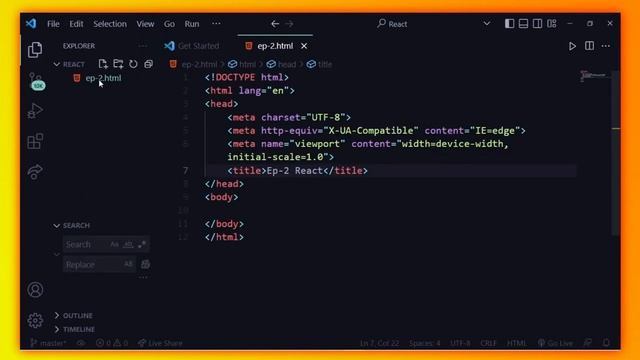Click Go Live in the status bar

[x=555, y=343]
